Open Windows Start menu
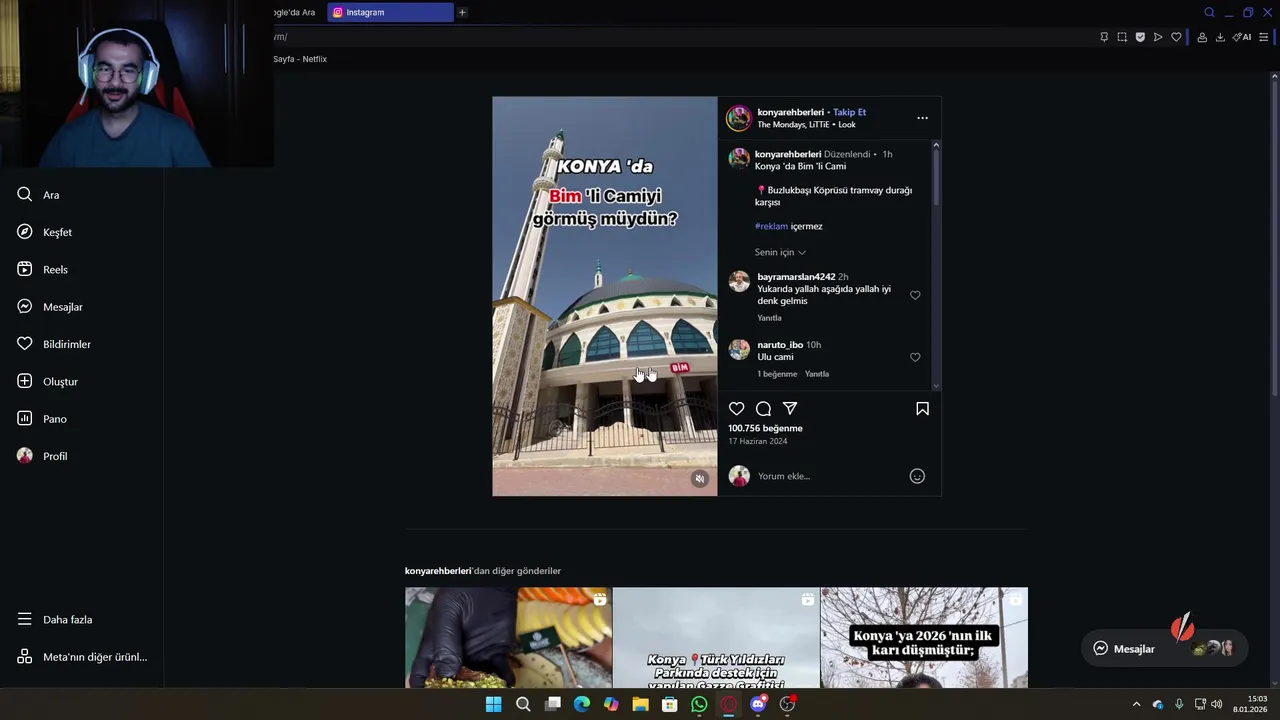The image size is (1280, 720). tap(493, 704)
